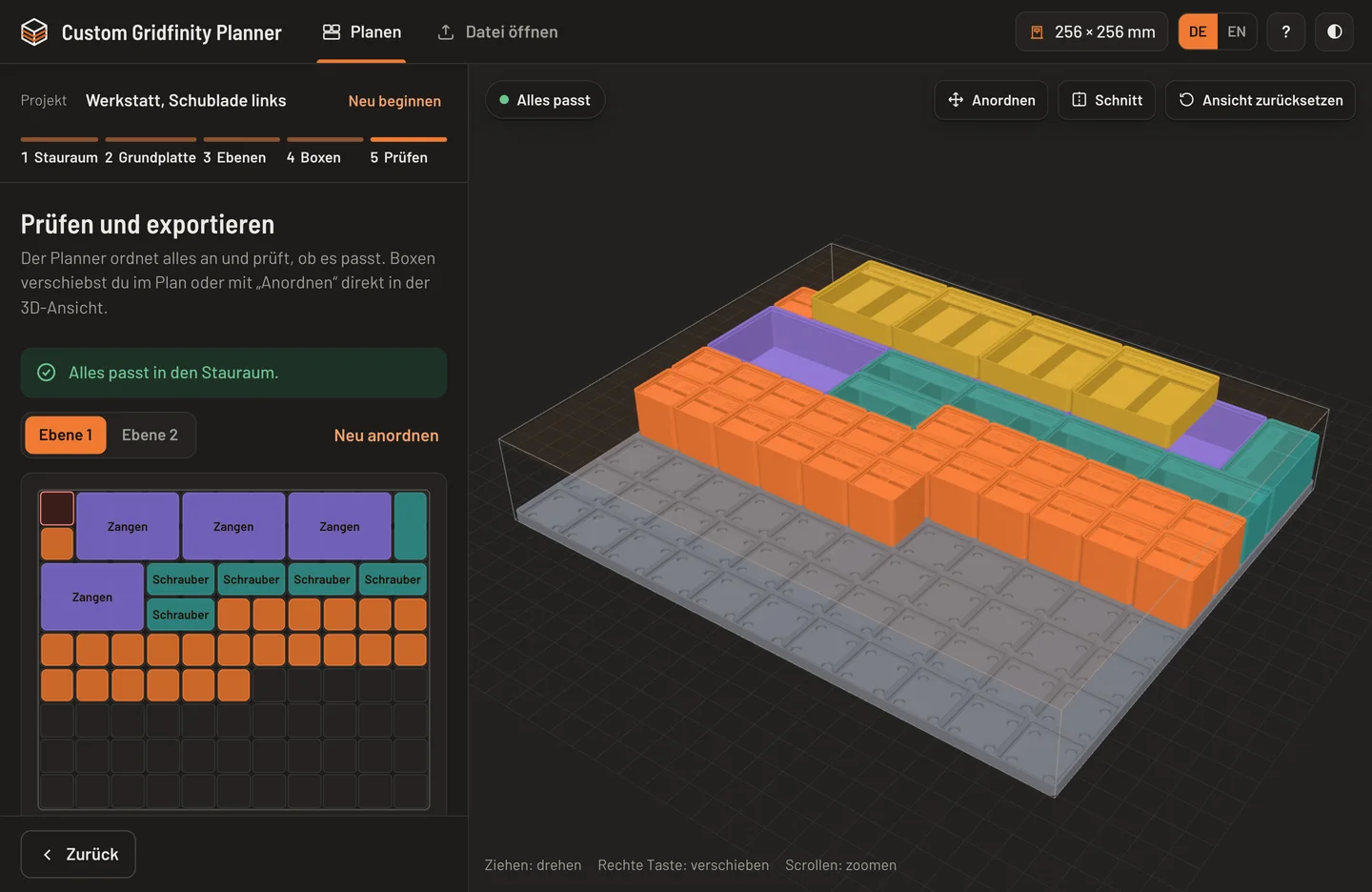The image size is (1372, 892).
Task: Click the hint text Scrollen: zoomen
Action: point(840,865)
